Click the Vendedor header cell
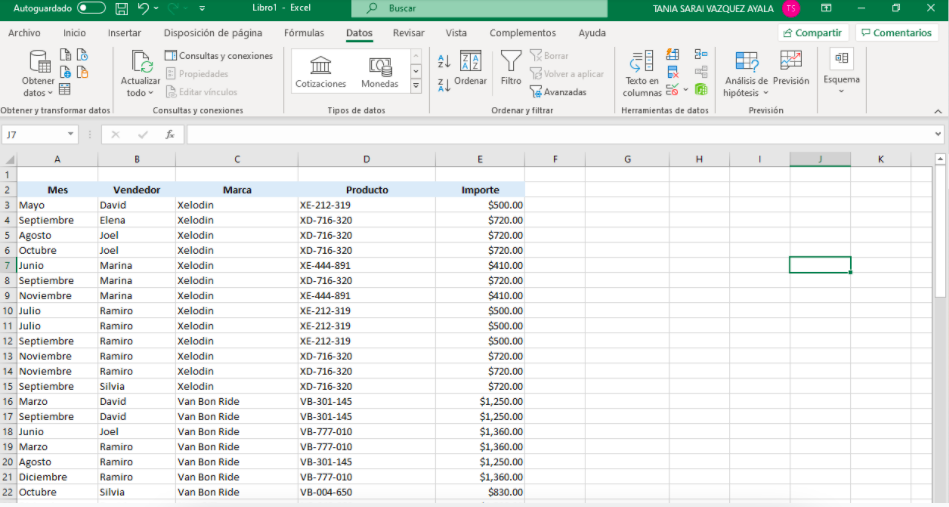 (x=137, y=189)
